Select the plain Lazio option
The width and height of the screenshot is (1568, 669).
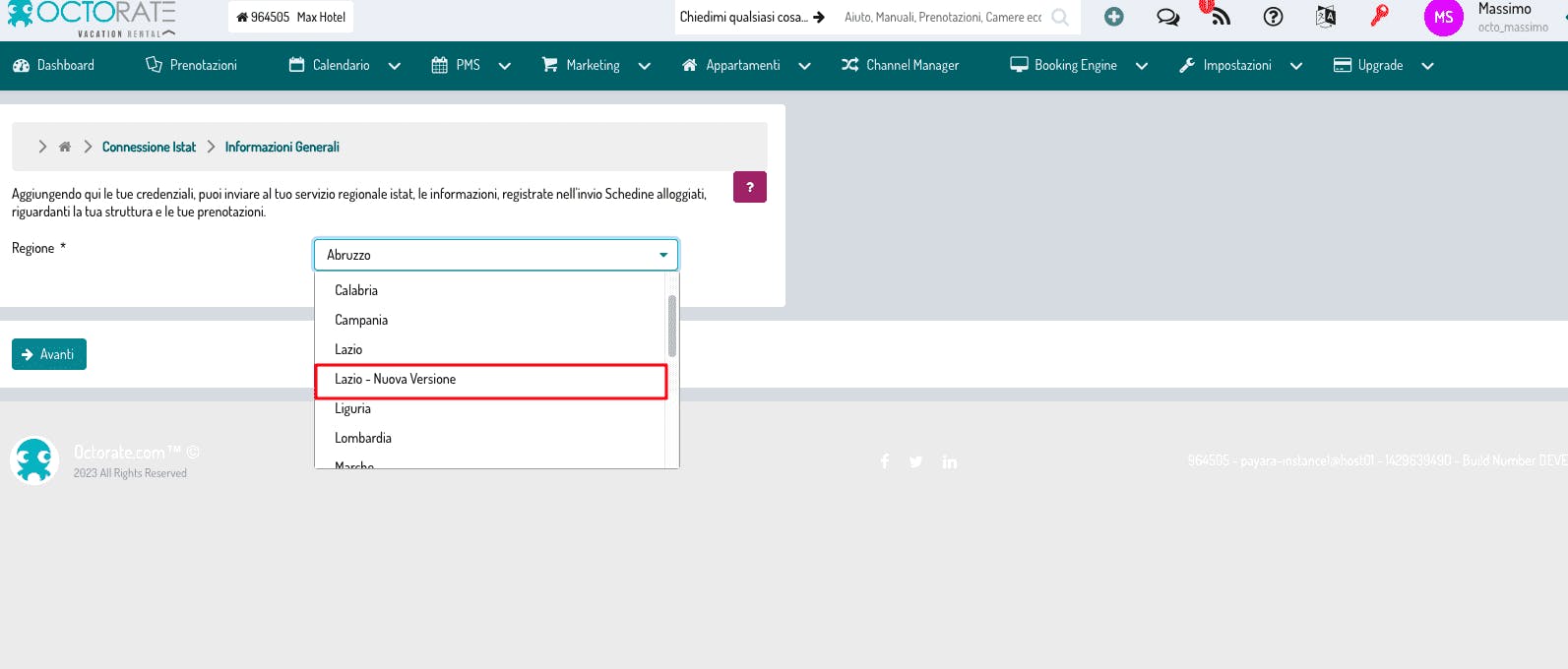pyautogui.click(x=490, y=349)
